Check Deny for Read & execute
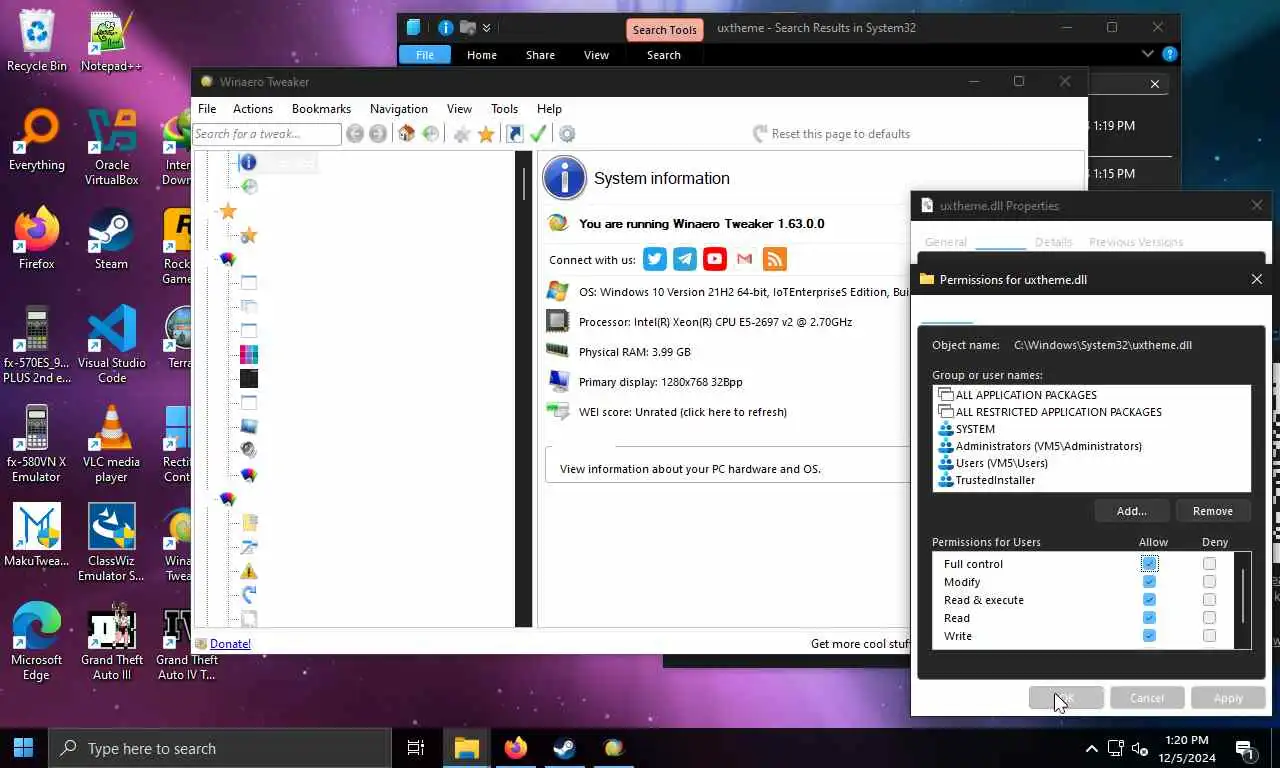 click(1210, 600)
